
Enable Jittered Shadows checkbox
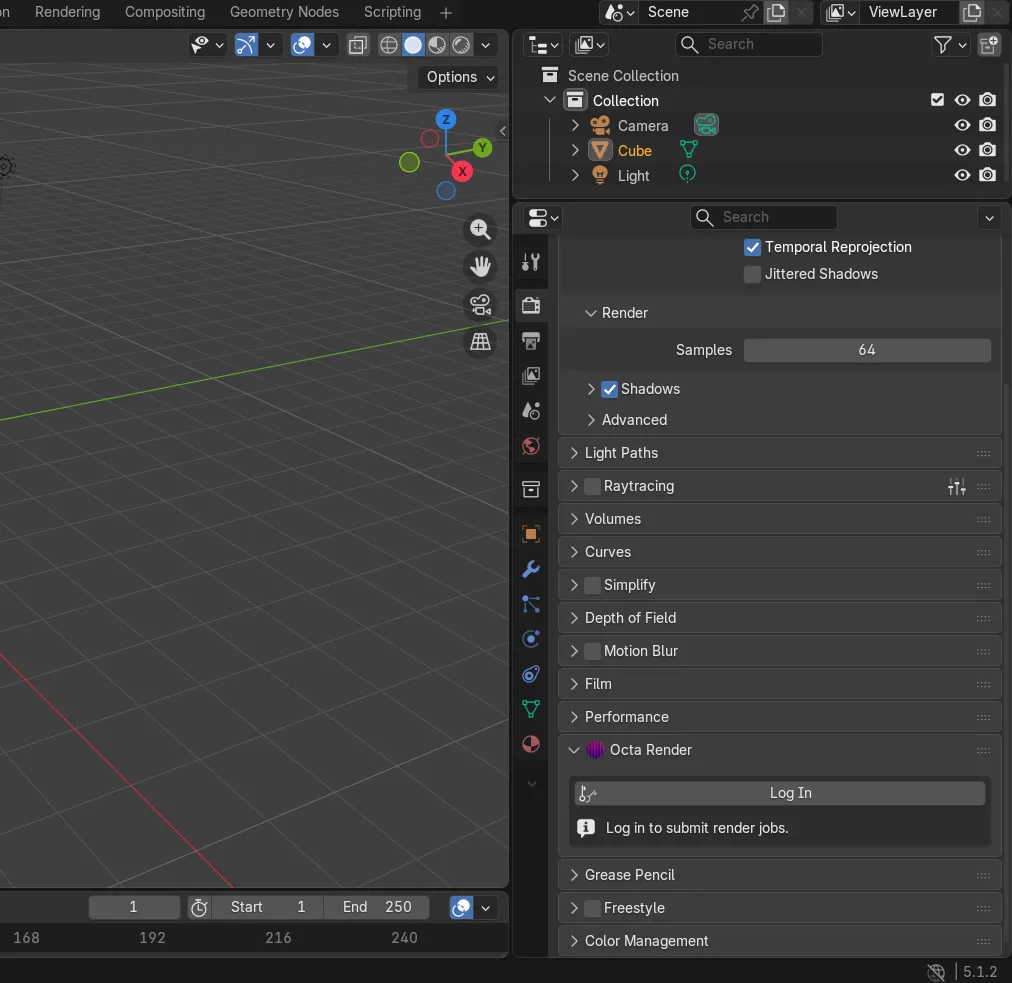pyautogui.click(x=752, y=274)
